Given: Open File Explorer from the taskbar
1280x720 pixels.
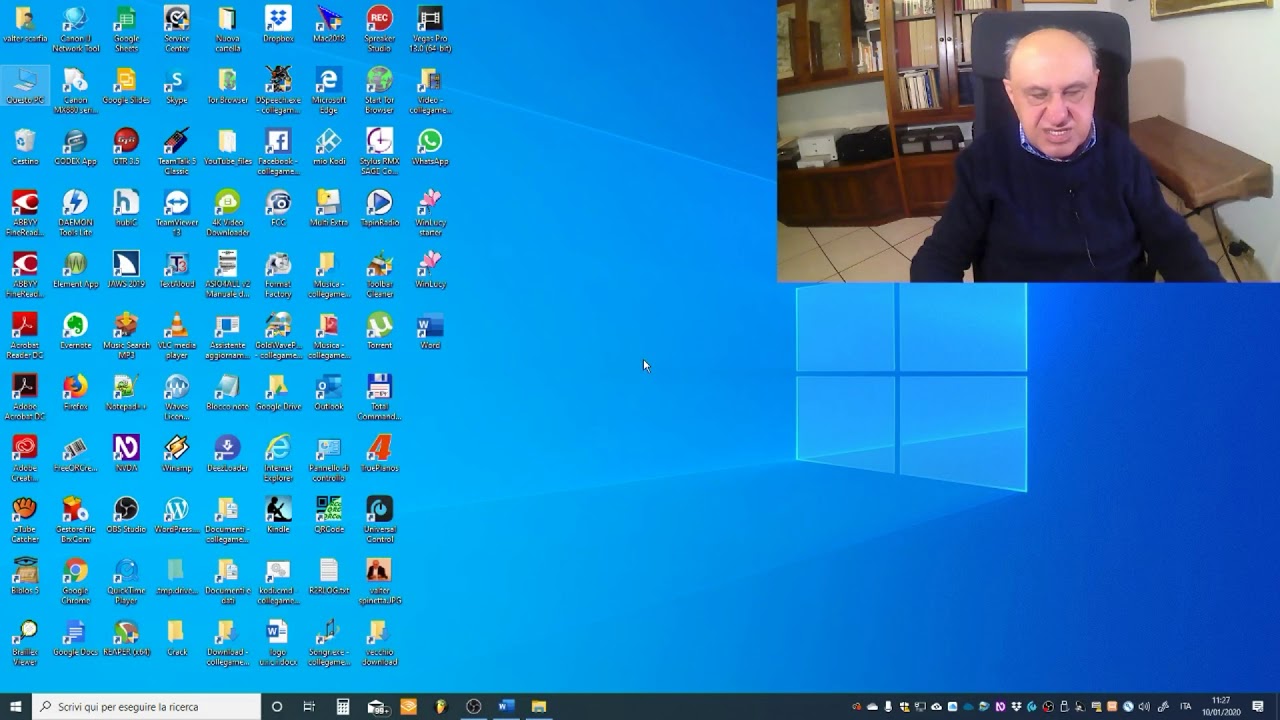Looking at the screenshot, I should pyautogui.click(x=539, y=706).
